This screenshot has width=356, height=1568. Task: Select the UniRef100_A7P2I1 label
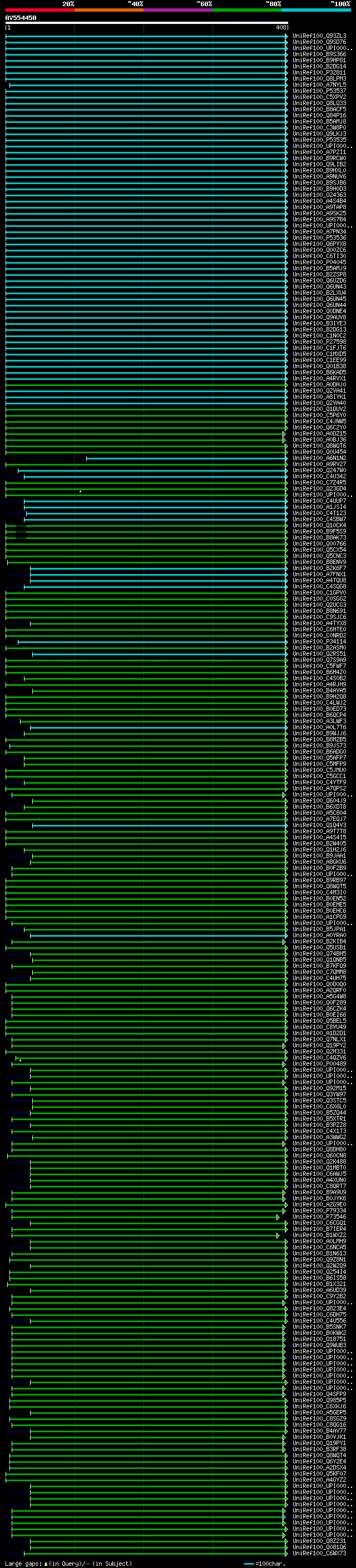319,152
